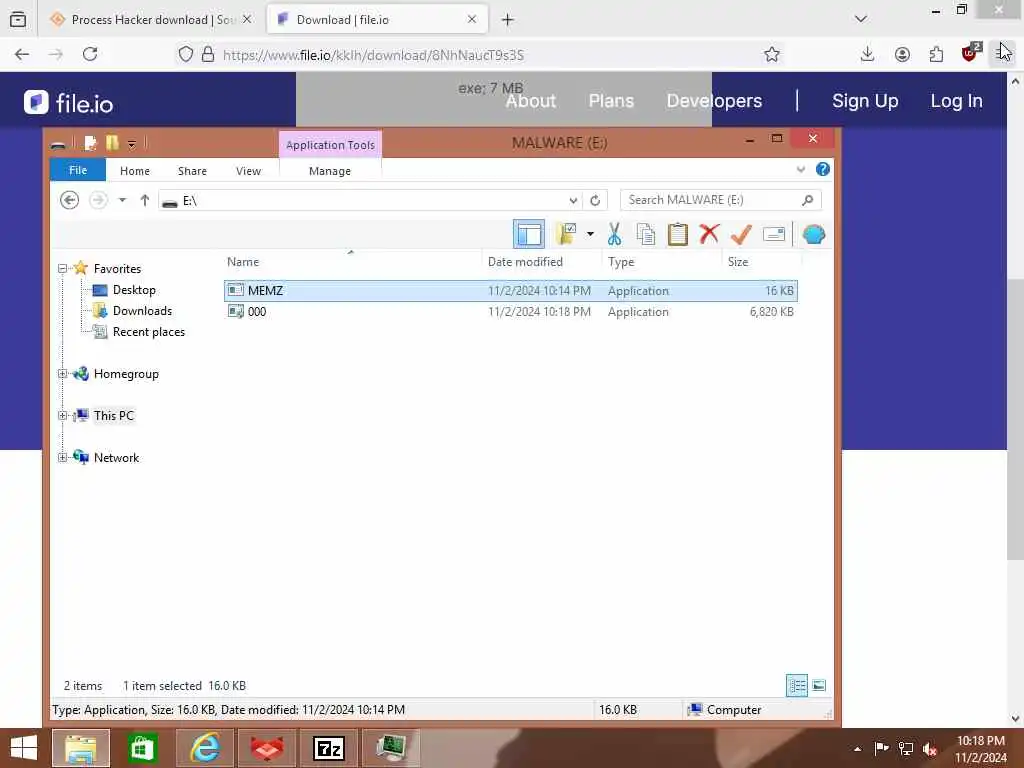Open browser extensions puzzle icon

[x=936, y=54]
